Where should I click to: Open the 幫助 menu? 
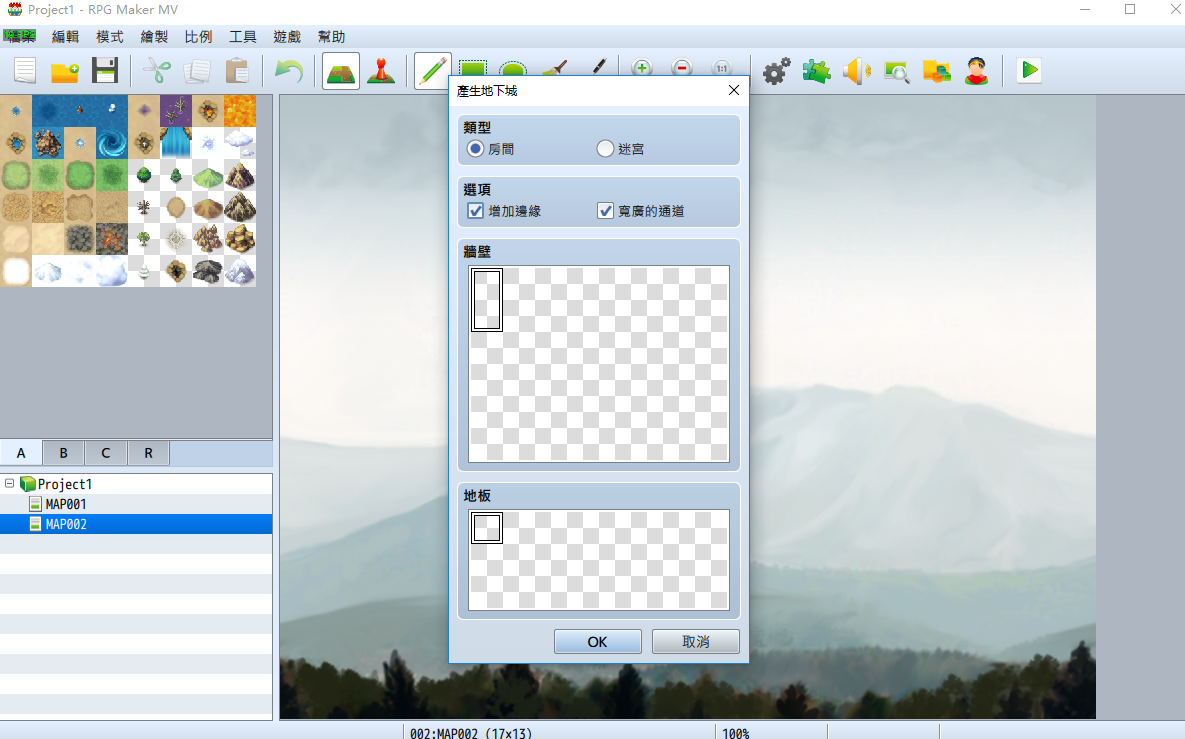click(331, 36)
